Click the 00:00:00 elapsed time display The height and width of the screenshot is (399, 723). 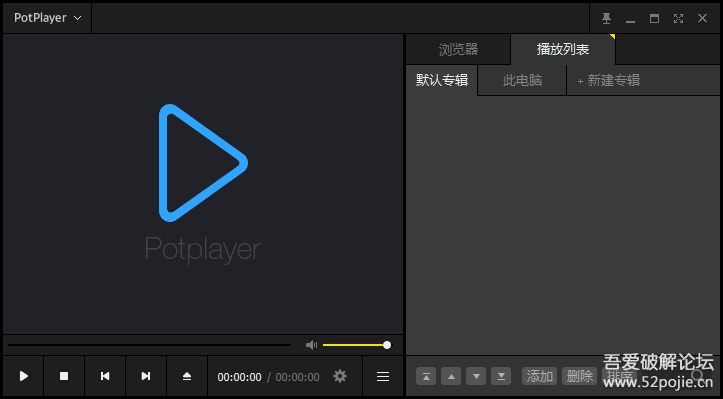point(239,377)
